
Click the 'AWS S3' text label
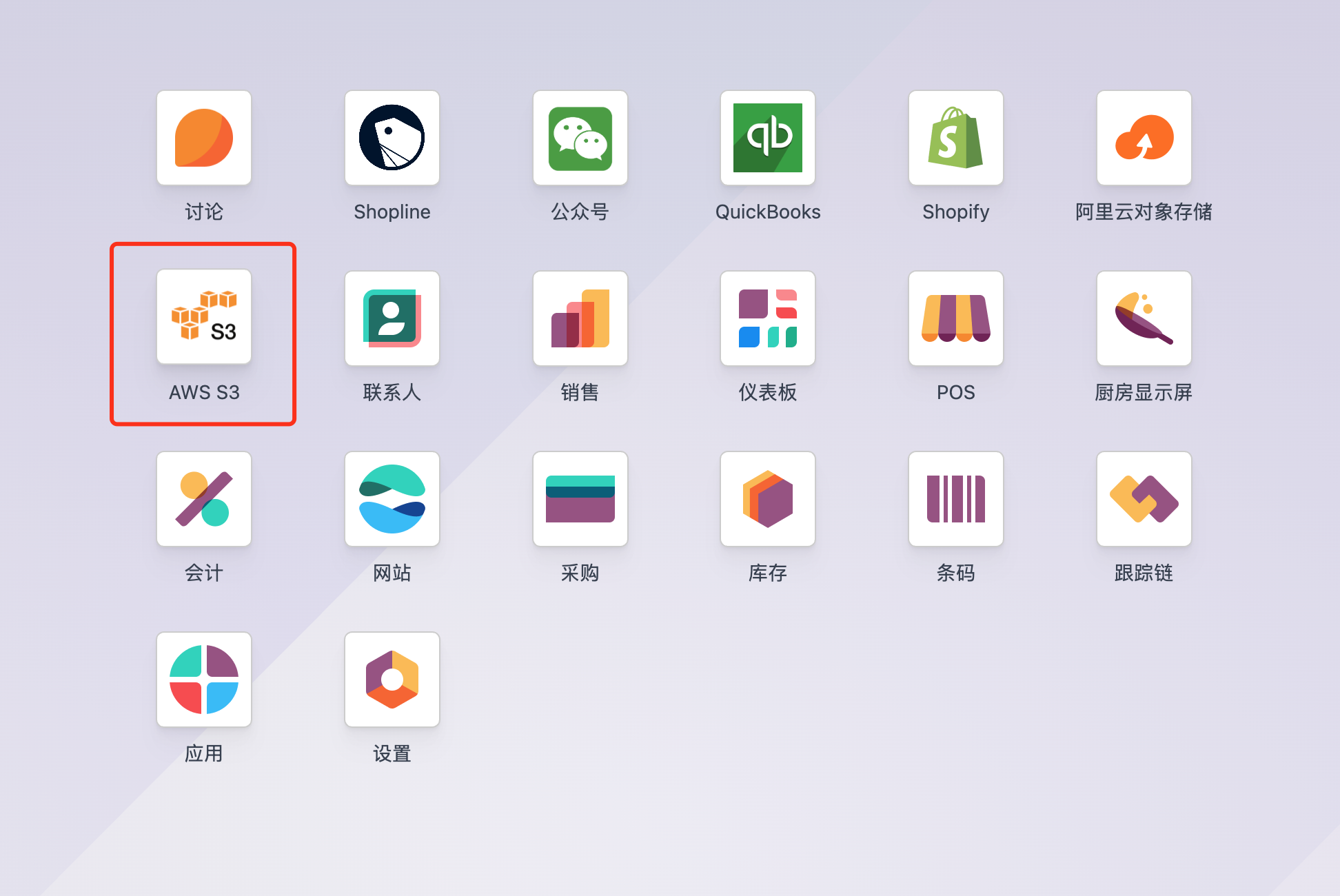tap(204, 392)
